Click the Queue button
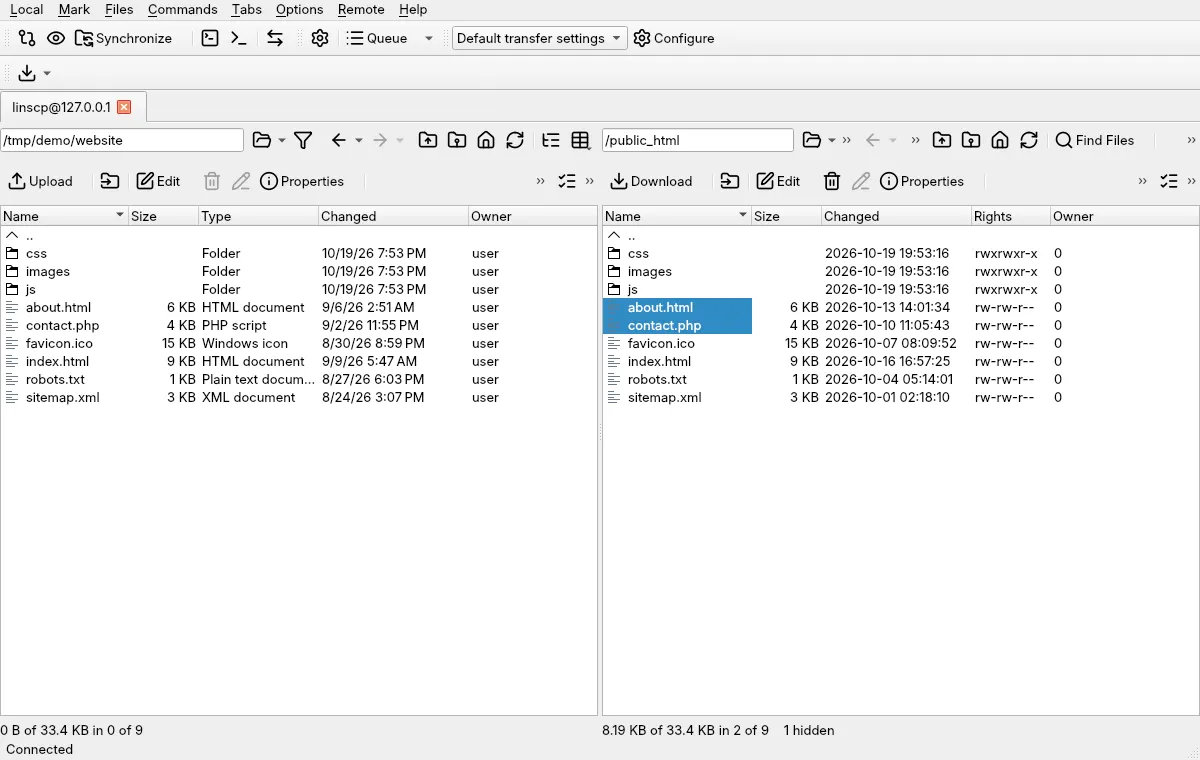Viewport: 1200px width, 760px height. coord(376,38)
